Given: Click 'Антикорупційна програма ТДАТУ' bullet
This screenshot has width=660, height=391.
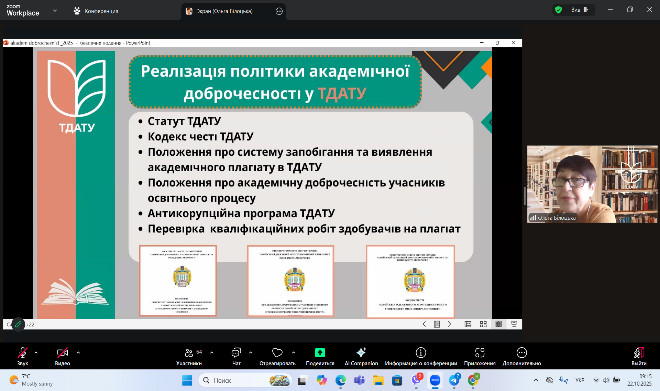Looking at the screenshot, I should [x=241, y=213].
